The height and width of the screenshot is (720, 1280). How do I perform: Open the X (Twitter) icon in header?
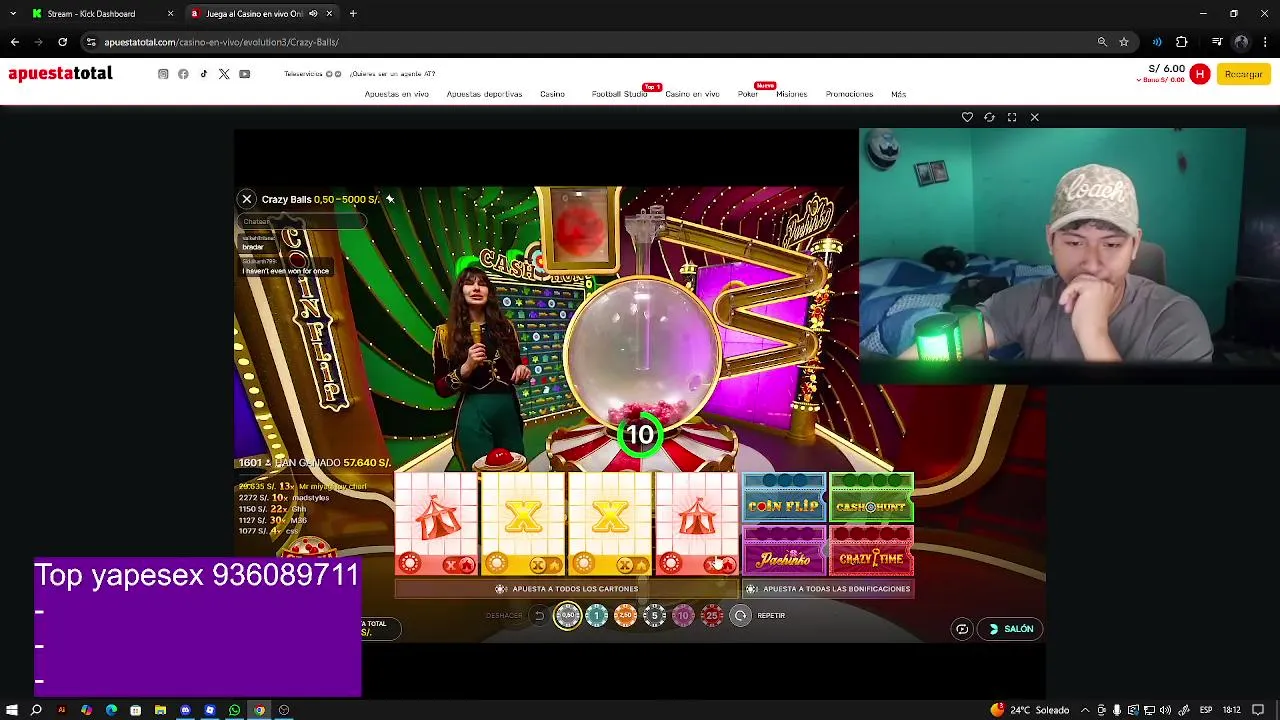pos(224,74)
